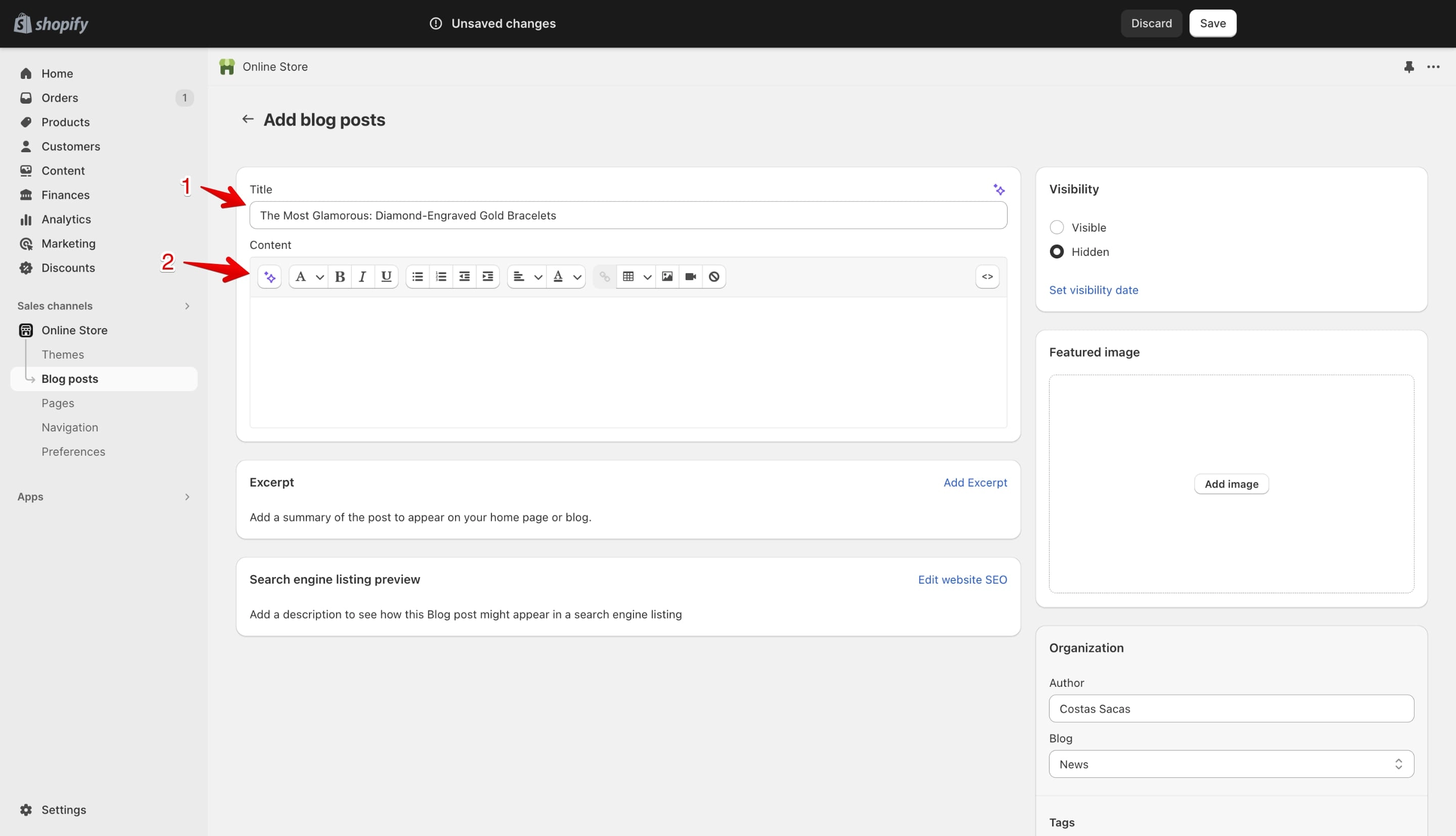The height and width of the screenshot is (836, 1456).
Task: Click the Discard button
Action: (x=1151, y=24)
